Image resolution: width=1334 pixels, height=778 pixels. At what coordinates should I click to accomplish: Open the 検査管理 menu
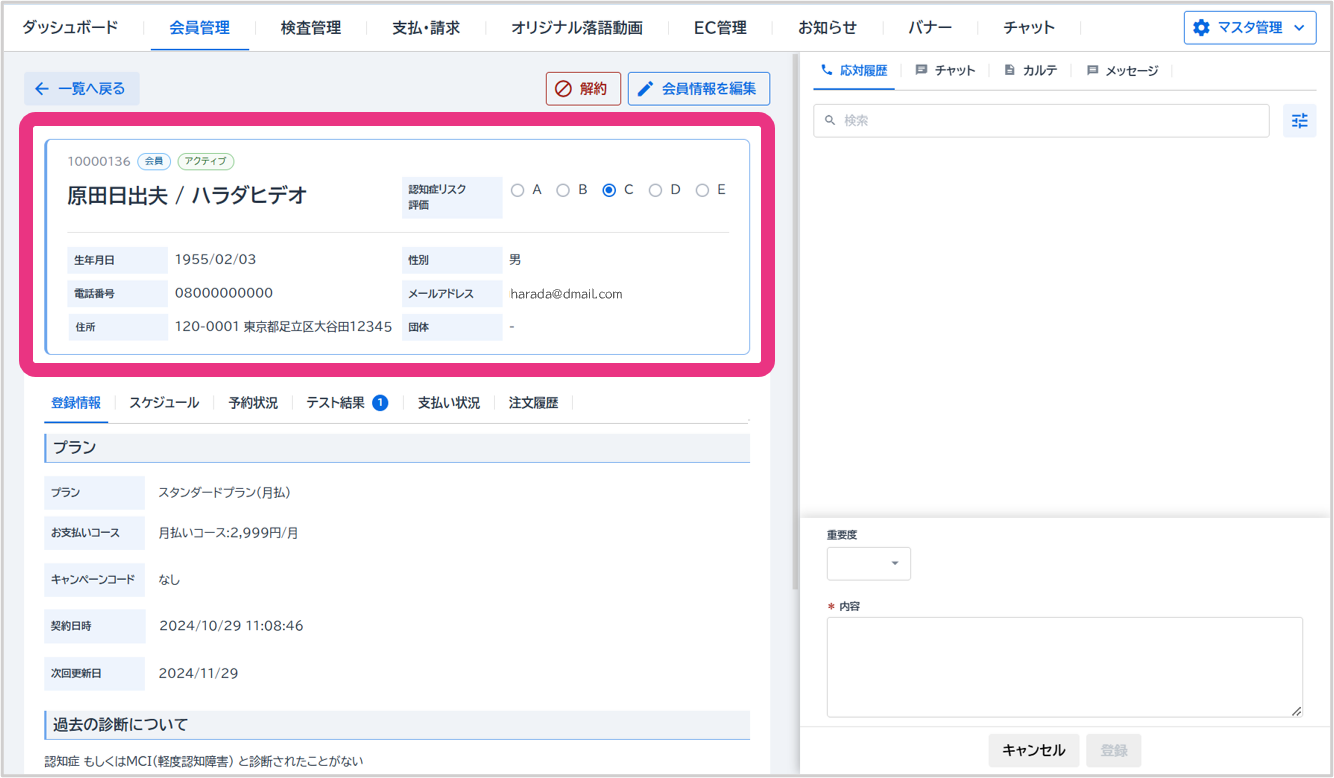(310, 28)
